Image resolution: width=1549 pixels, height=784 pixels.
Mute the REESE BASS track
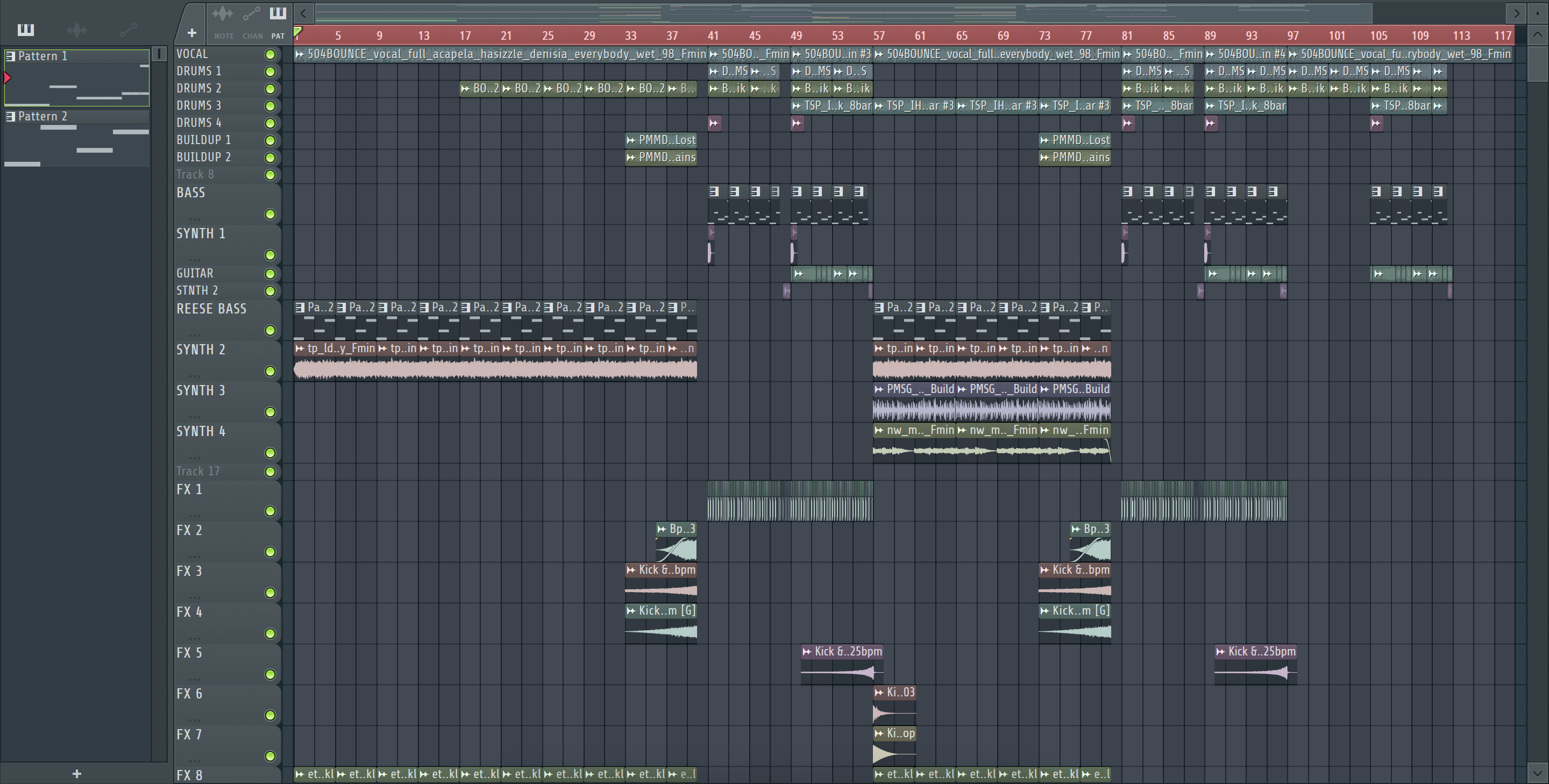pos(271,330)
